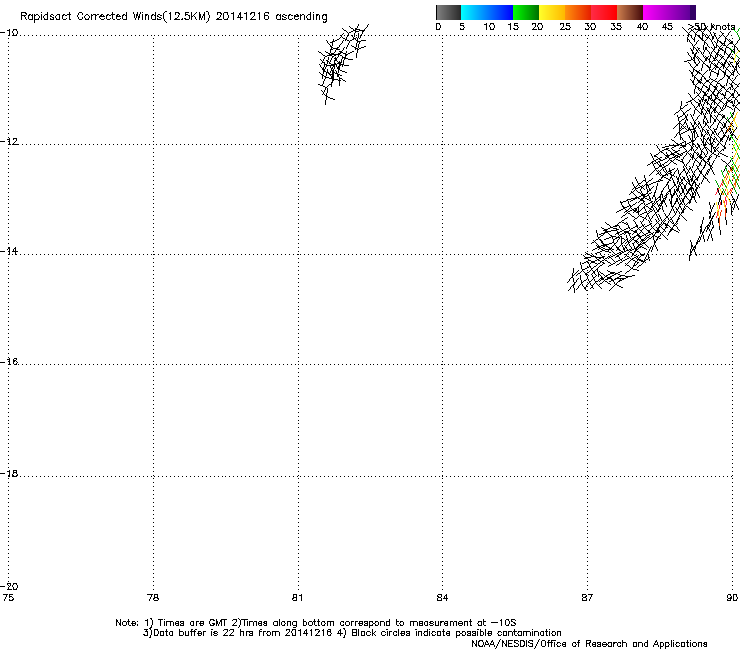Click the "75" longitude axis label

pos(8,598)
